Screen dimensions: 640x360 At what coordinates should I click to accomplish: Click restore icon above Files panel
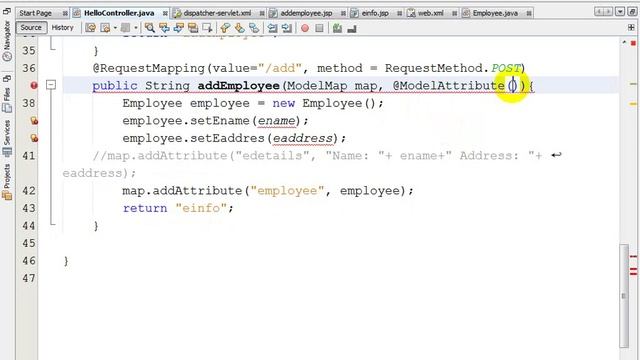point(7,78)
